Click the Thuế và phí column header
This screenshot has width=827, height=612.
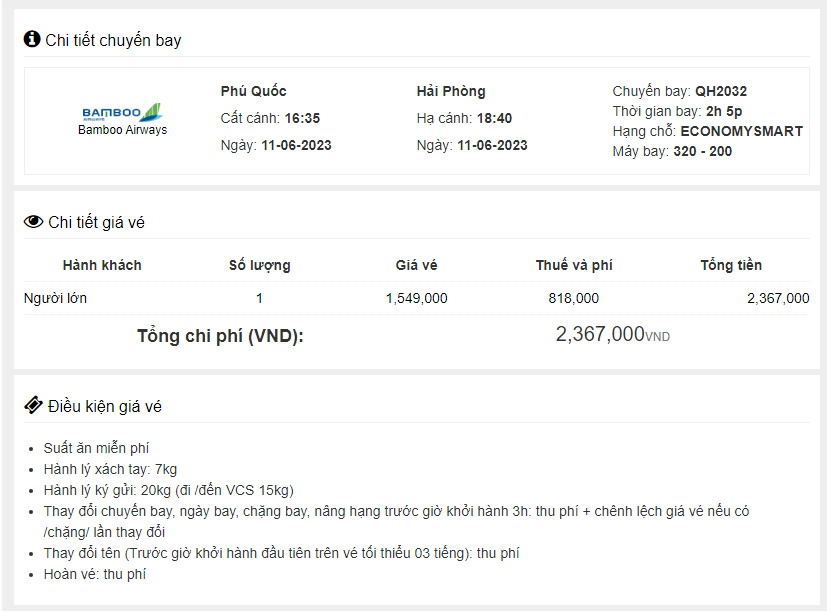pyautogui.click(x=574, y=265)
